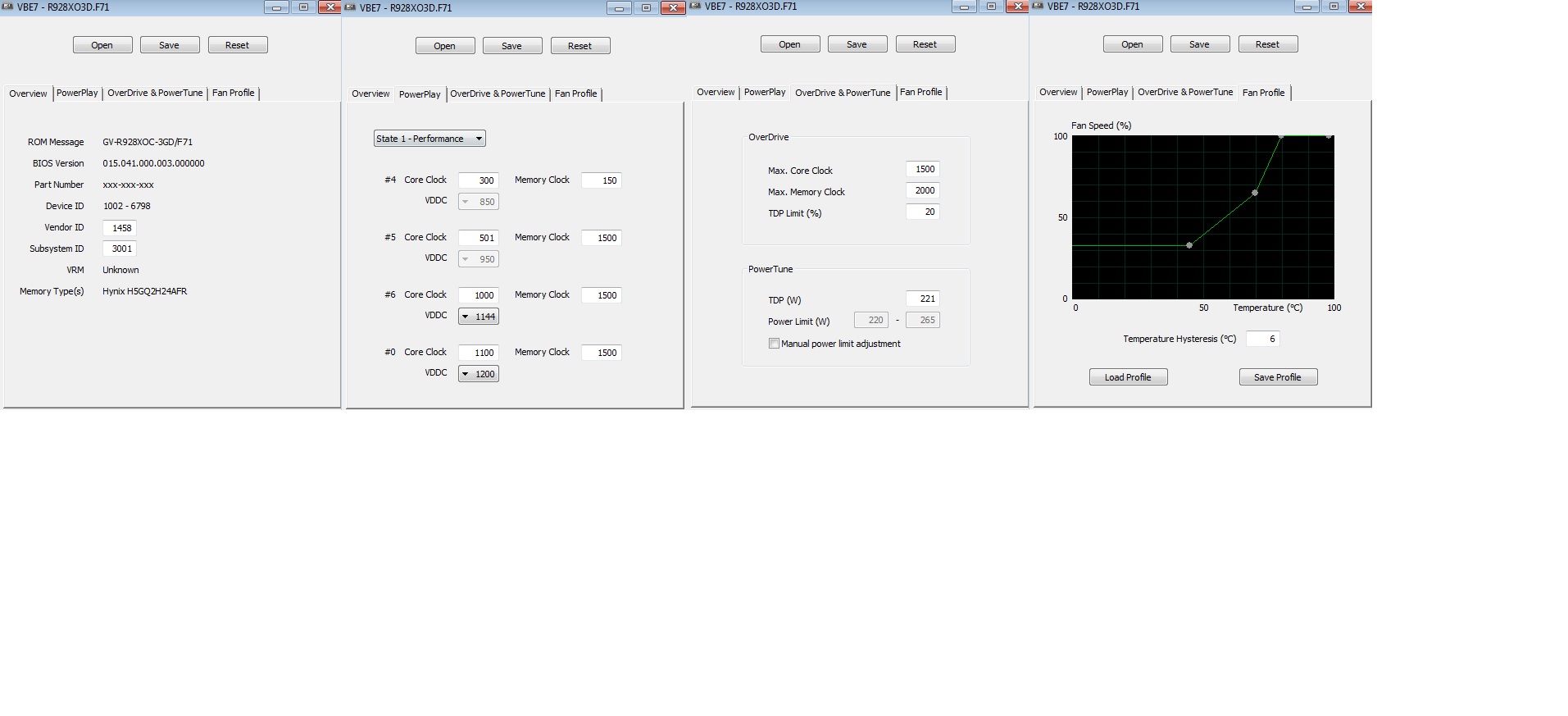Click TDP Limit (%) field 20

923,212
